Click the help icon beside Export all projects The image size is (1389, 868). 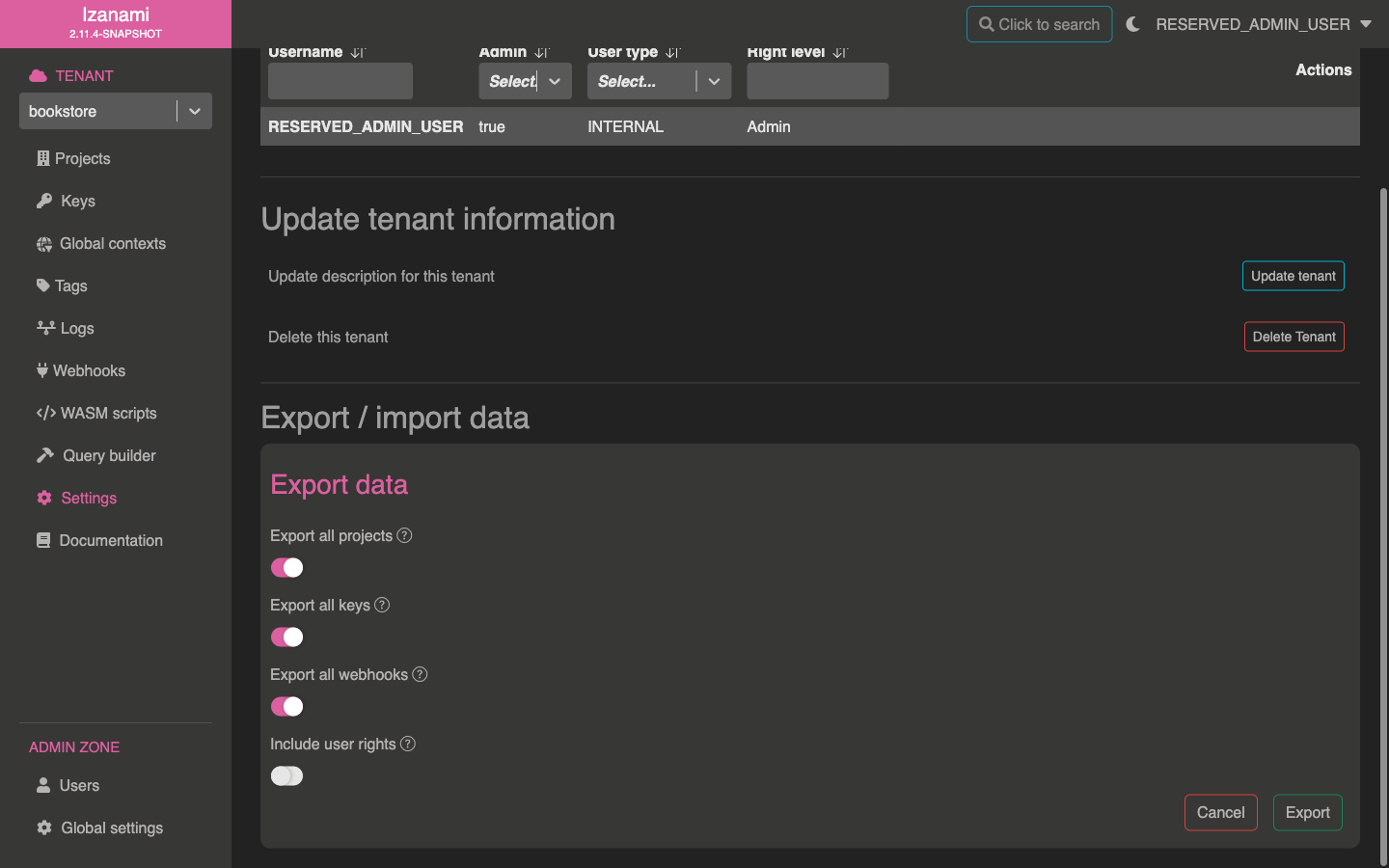click(404, 535)
